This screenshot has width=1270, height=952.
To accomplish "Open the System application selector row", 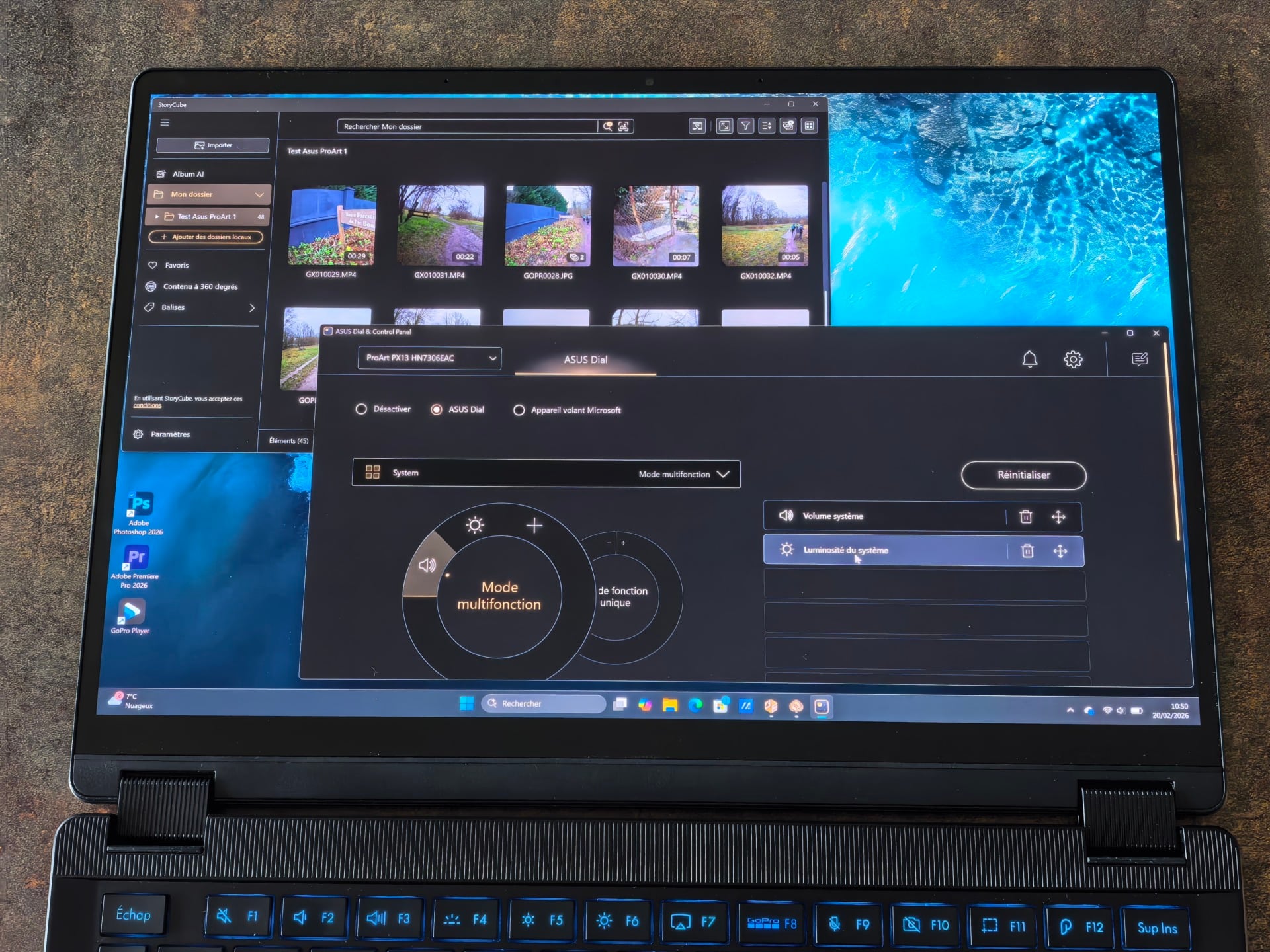I will pyautogui.click(x=546, y=473).
